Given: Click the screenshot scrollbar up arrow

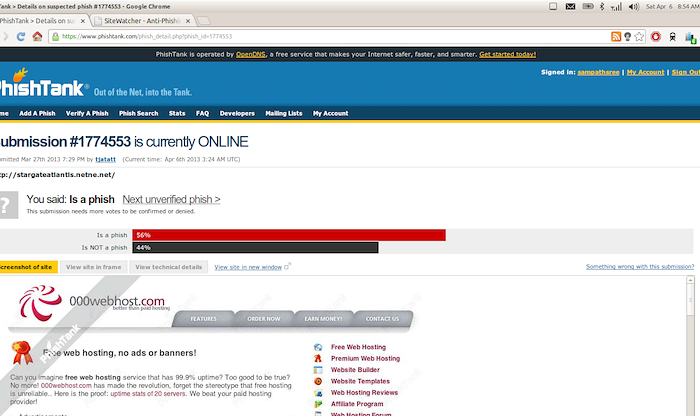Looking at the screenshot, I should tap(691, 280).
